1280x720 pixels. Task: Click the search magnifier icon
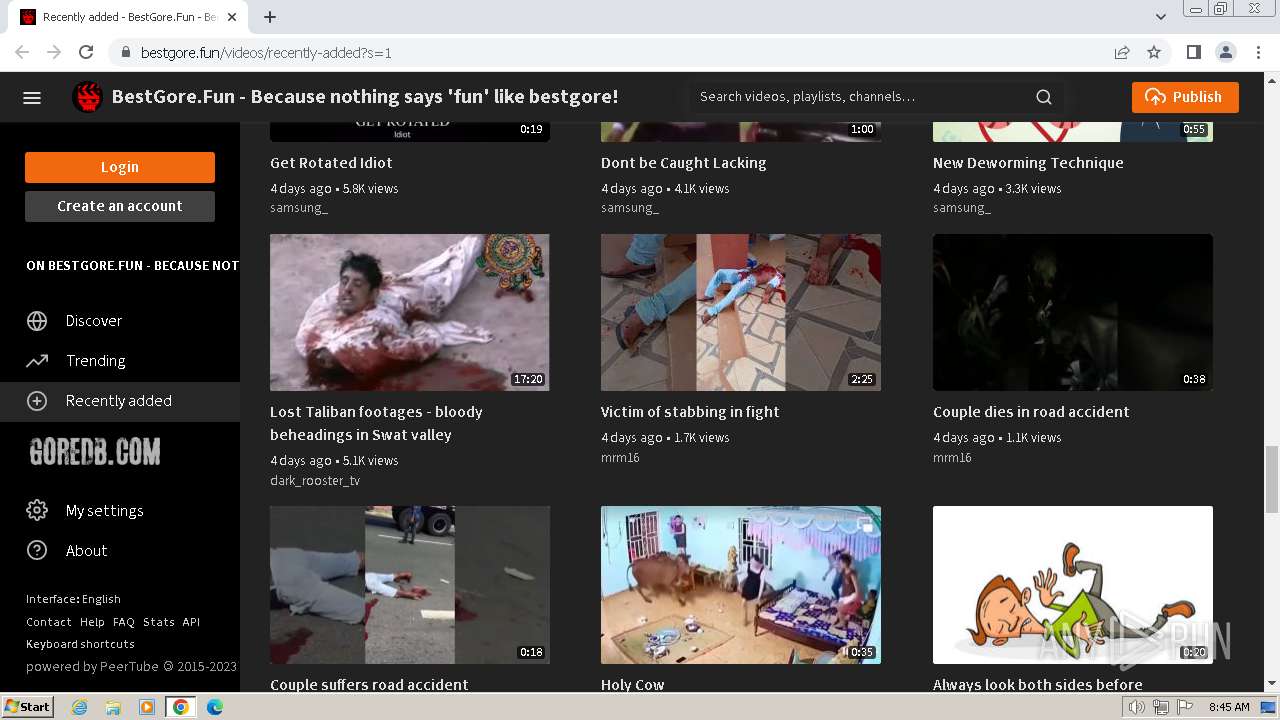pyautogui.click(x=1044, y=97)
